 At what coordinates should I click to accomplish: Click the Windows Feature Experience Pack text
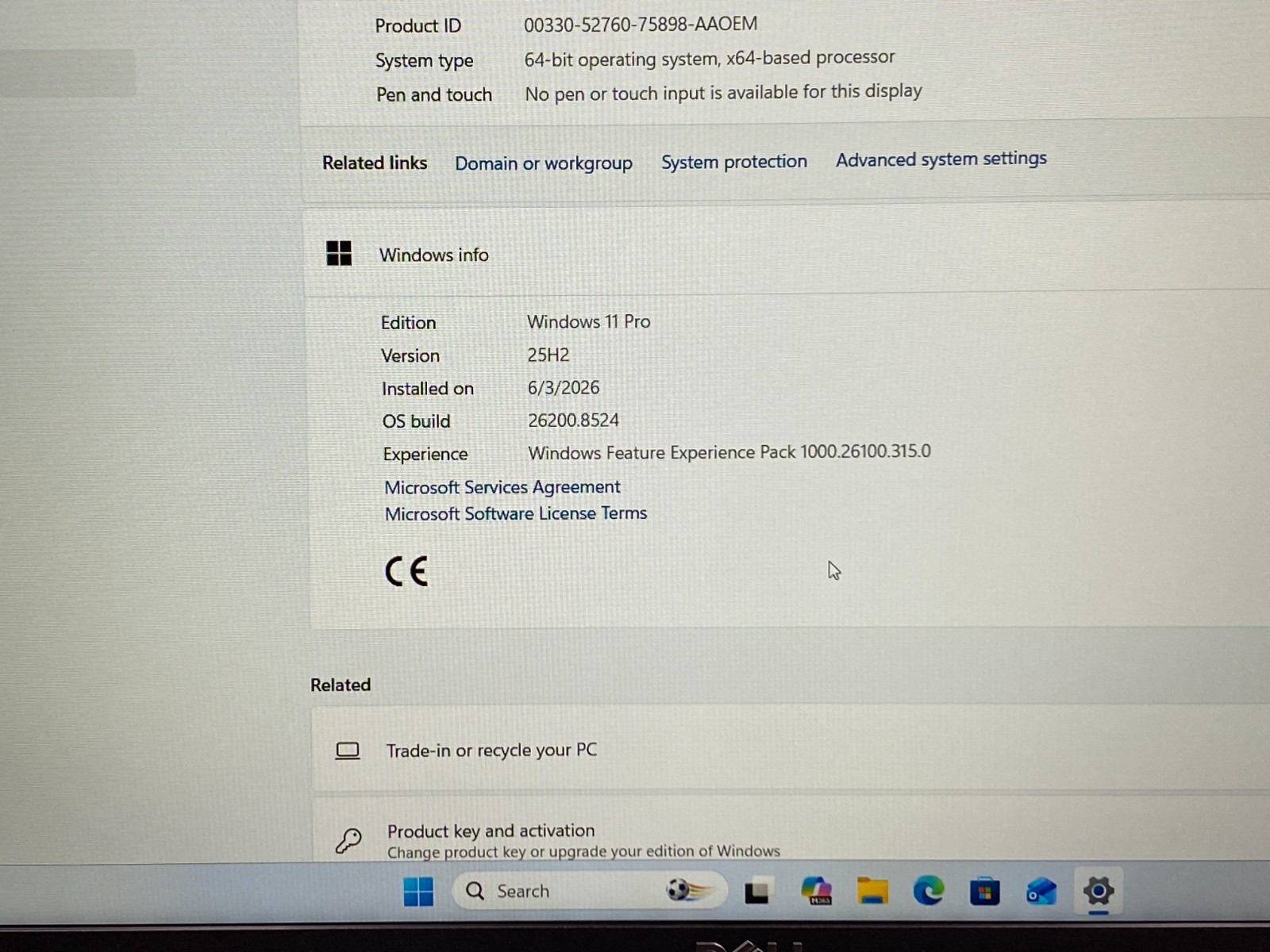click(x=729, y=452)
